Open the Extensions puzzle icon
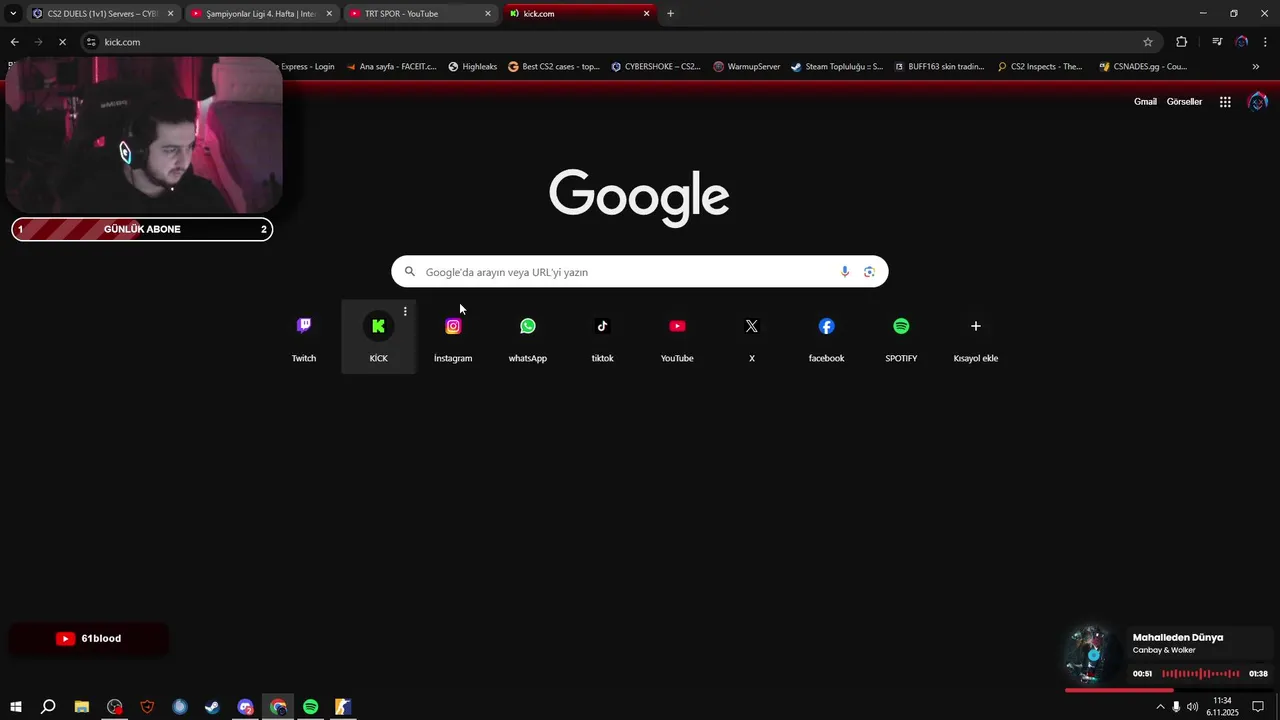The width and height of the screenshot is (1280, 720). coord(1182,42)
